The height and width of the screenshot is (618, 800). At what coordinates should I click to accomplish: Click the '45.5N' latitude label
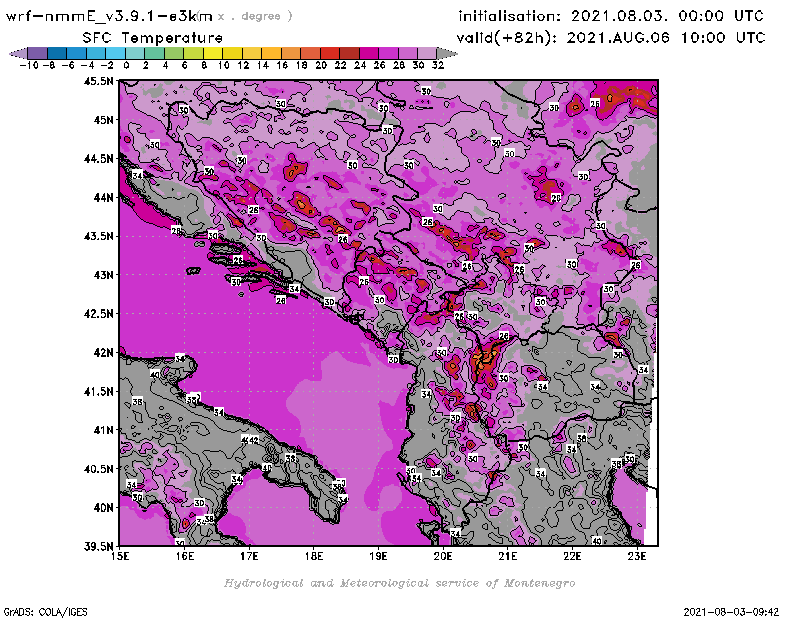coord(98,81)
